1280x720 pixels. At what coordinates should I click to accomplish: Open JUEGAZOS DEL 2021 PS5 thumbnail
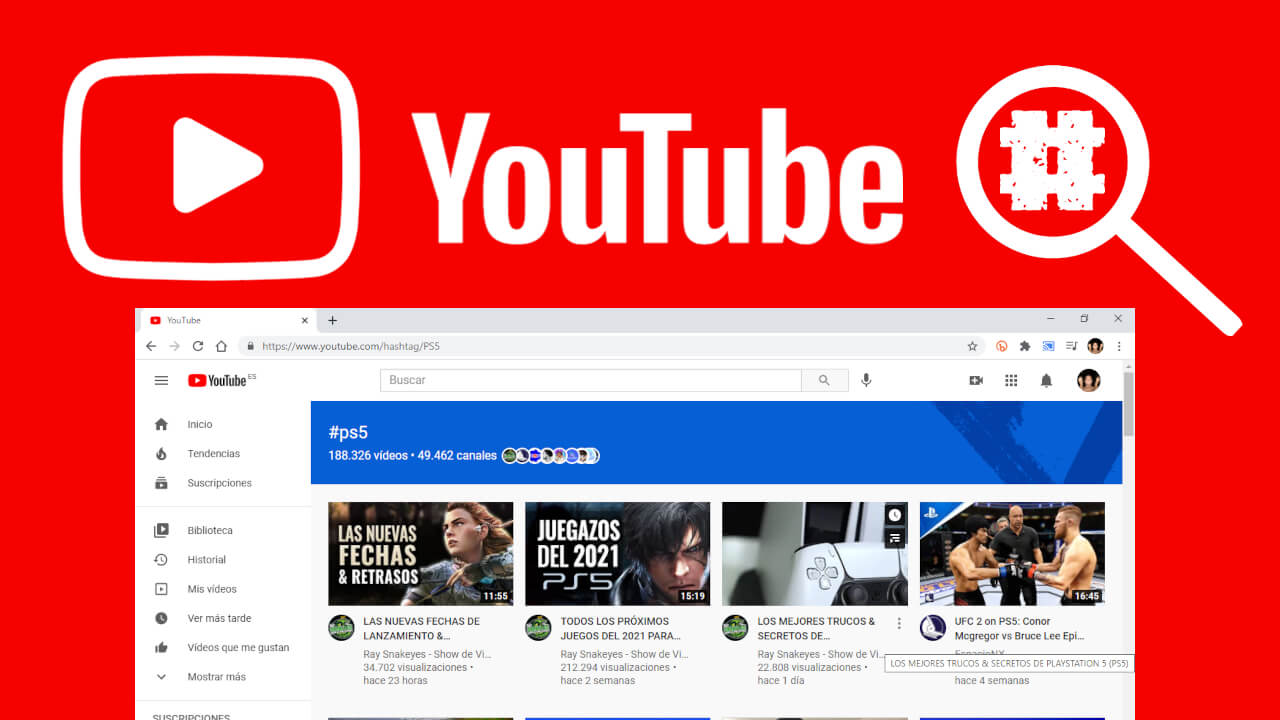[x=617, y=554]
